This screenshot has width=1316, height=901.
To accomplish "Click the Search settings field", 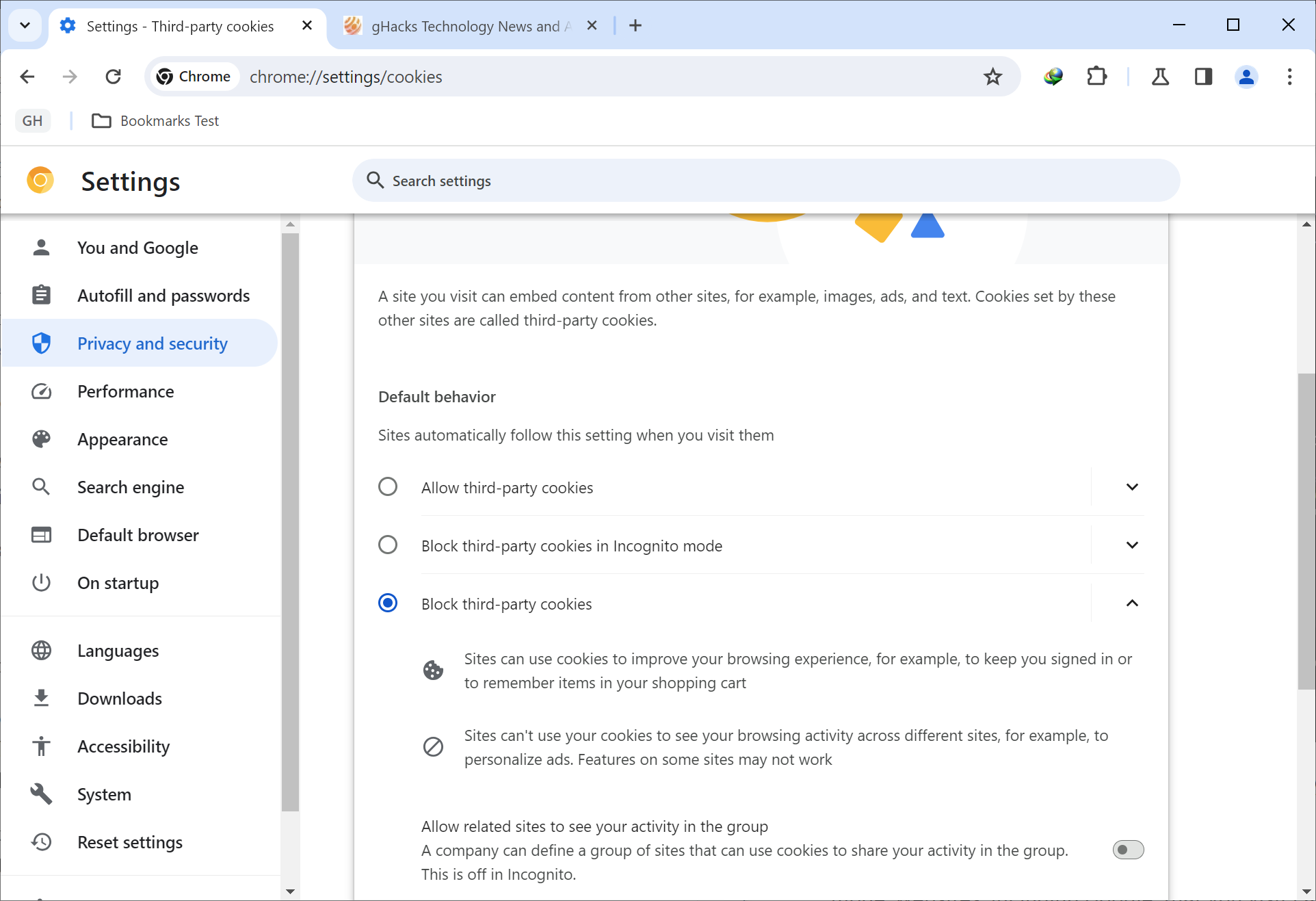I will (x=766, y=181).
